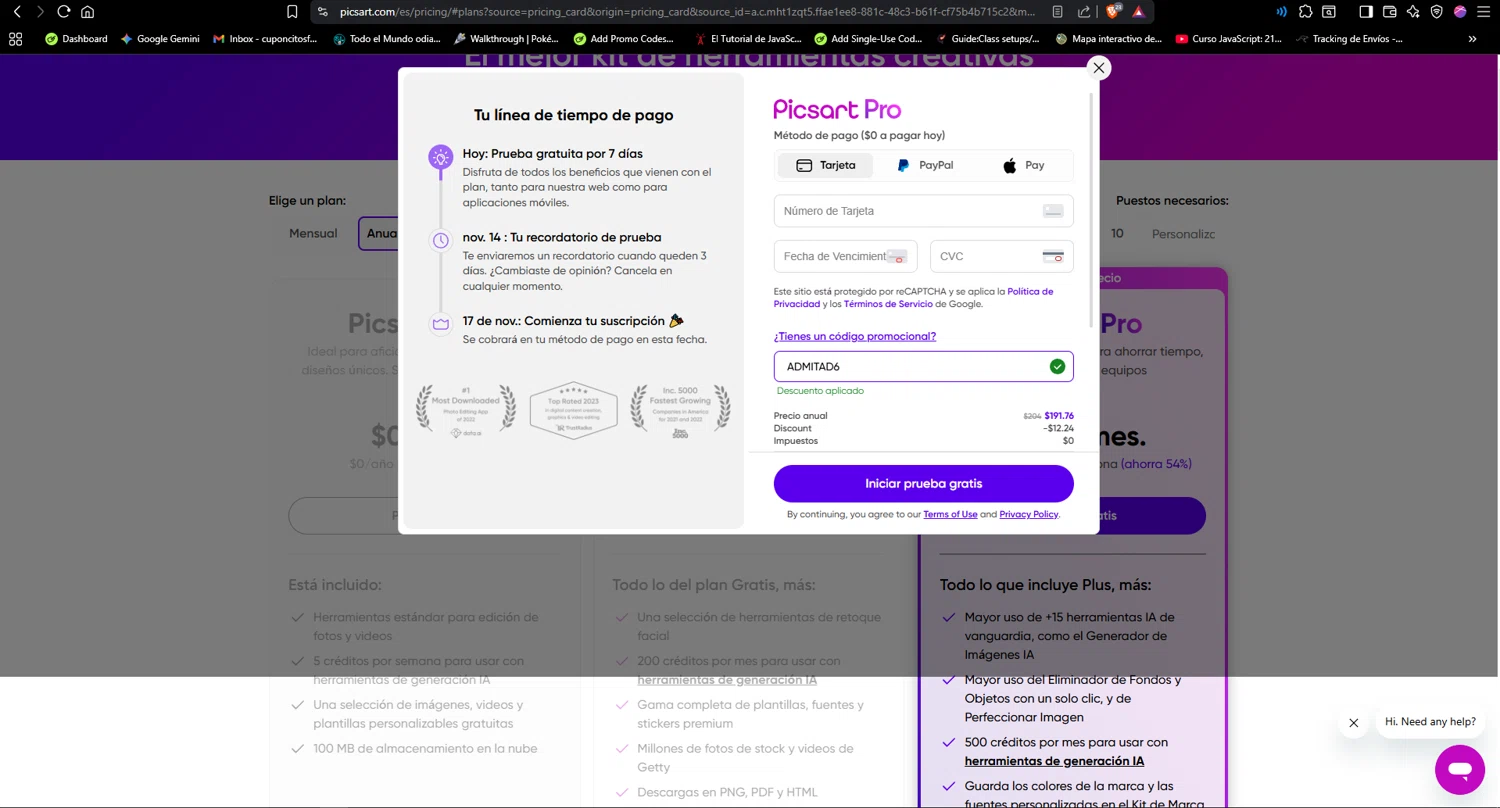Choose the Mensual billing plan
Screen dimensions: 1500x808
pos(313,233)
